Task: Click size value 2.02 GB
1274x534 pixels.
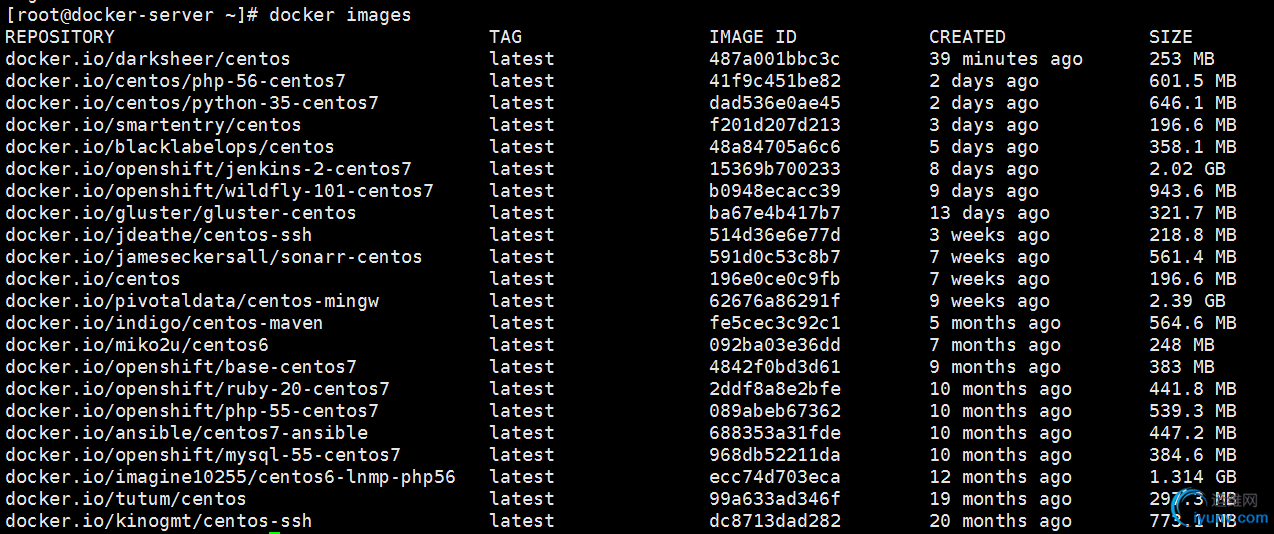Action: pos(1187,169)
